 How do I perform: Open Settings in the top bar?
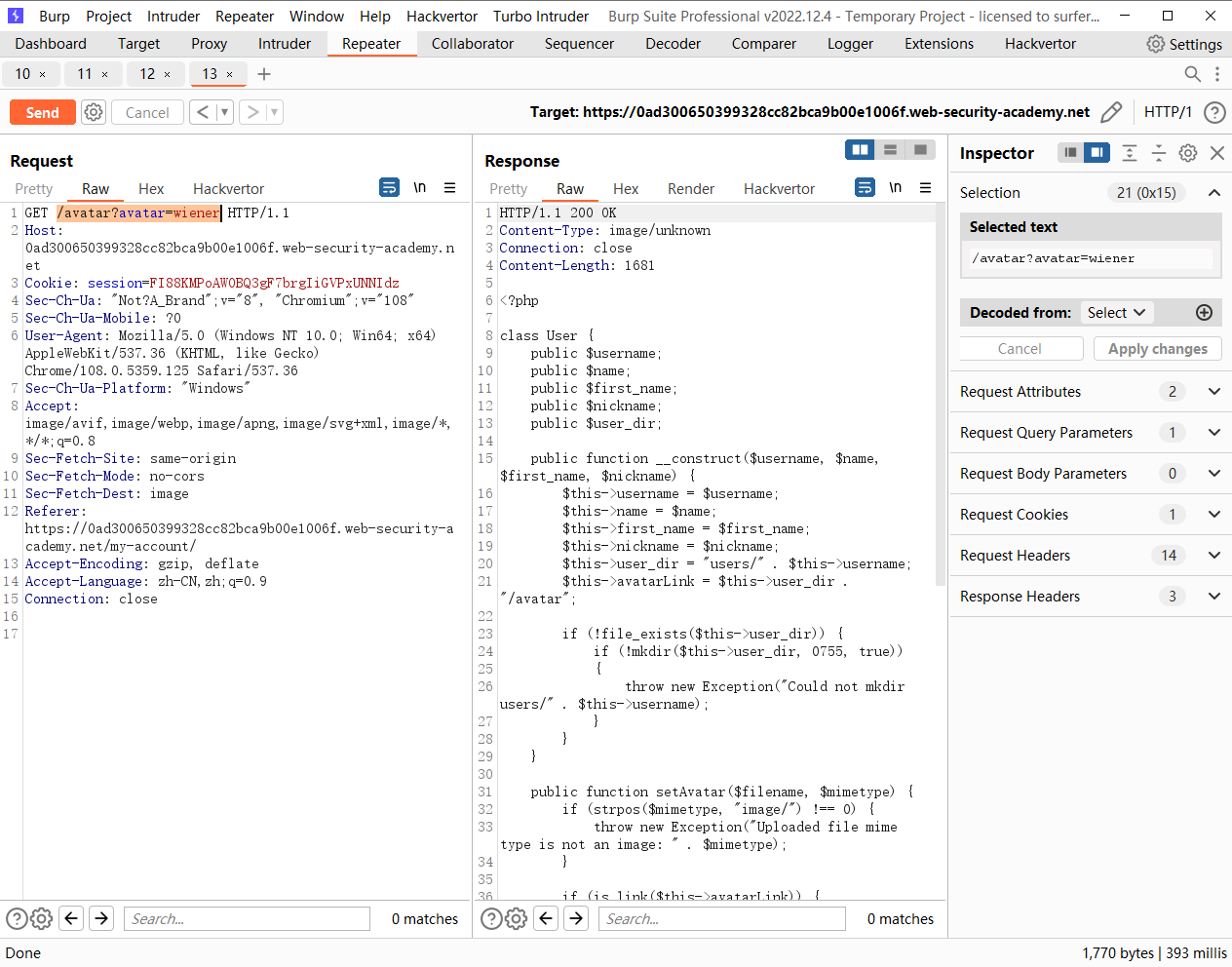tap(1184, 44)
